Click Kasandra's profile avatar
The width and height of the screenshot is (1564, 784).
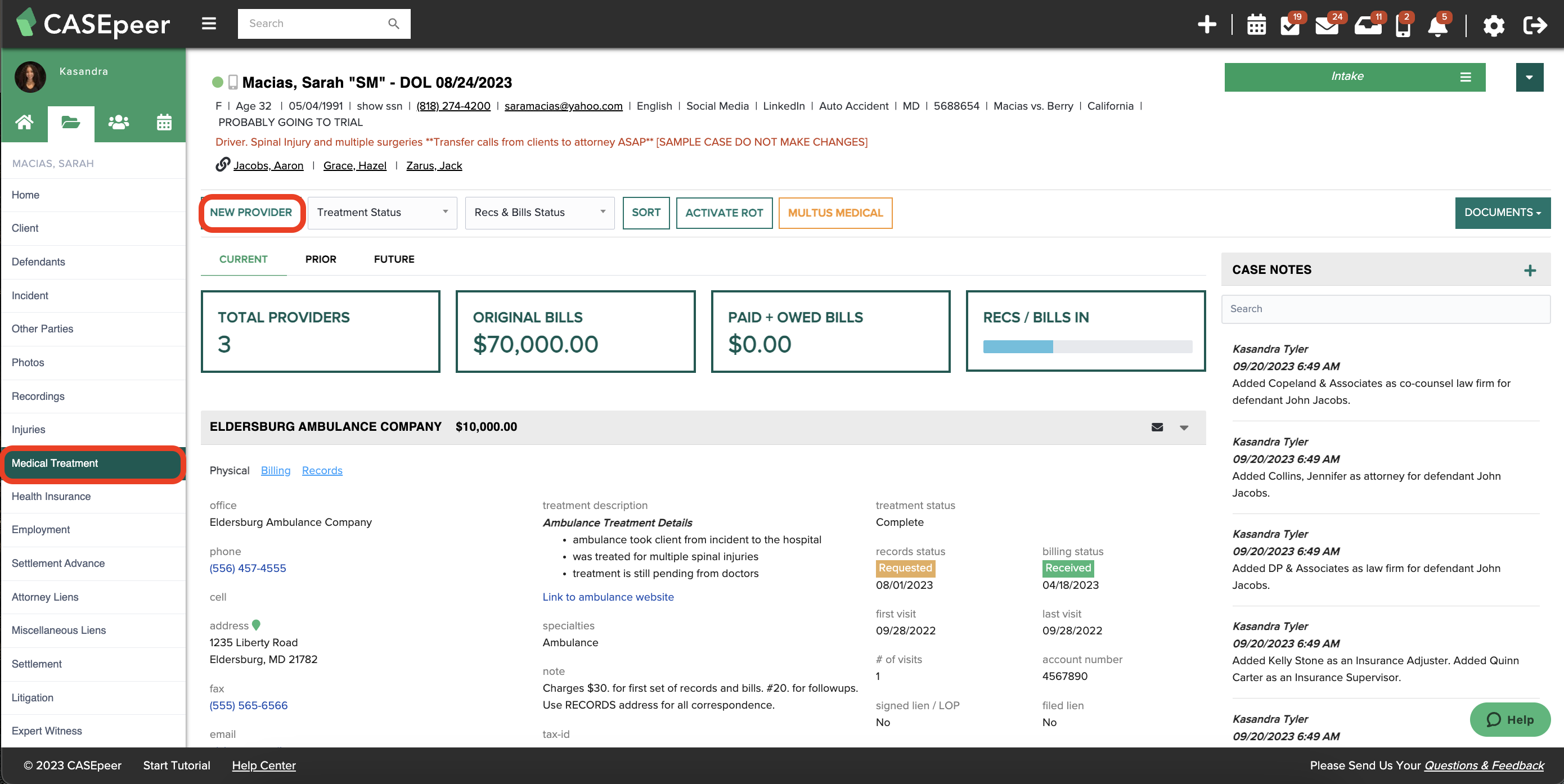point(30,77)
